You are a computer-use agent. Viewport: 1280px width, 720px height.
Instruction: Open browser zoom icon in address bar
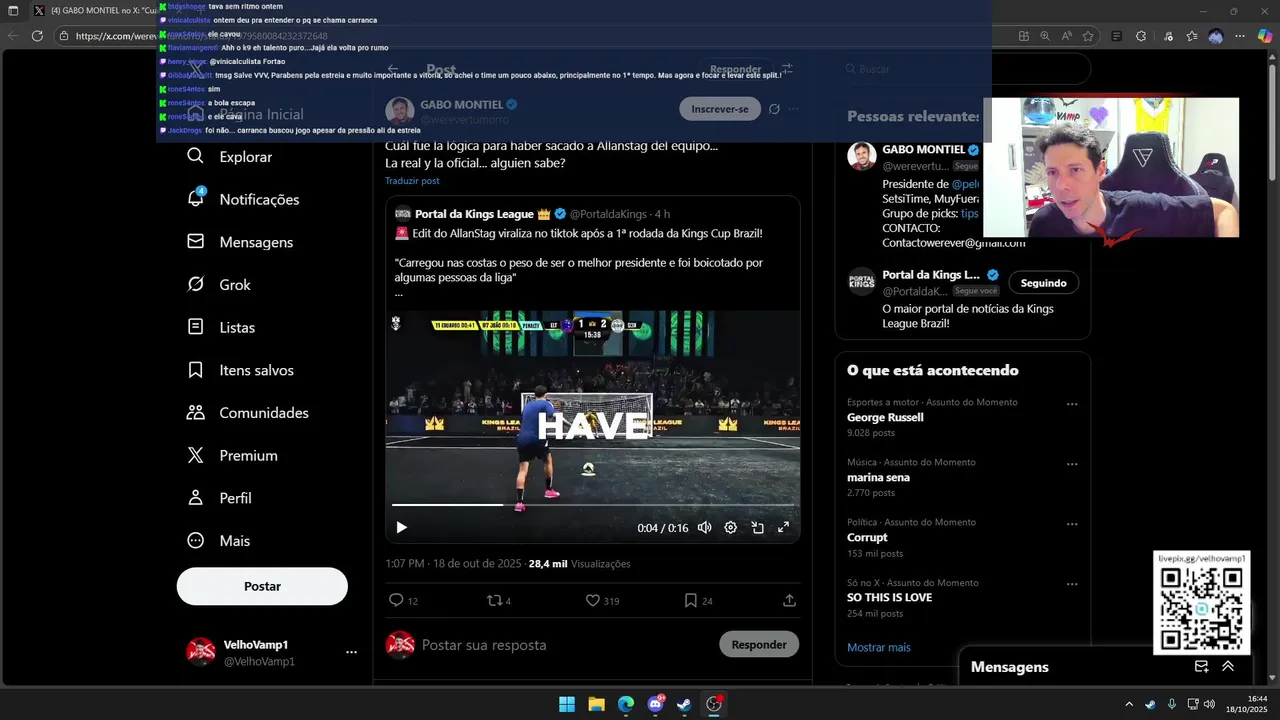click(1045, 36)
